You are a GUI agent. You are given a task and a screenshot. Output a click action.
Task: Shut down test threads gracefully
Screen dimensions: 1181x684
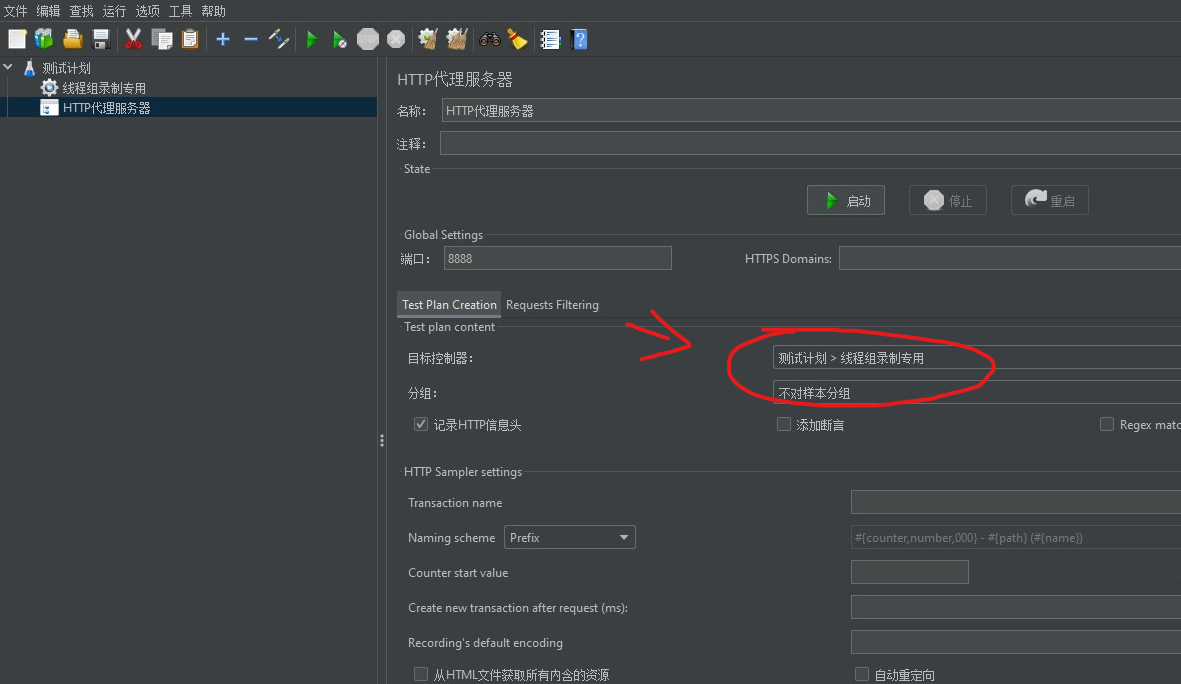pos(395,38)
